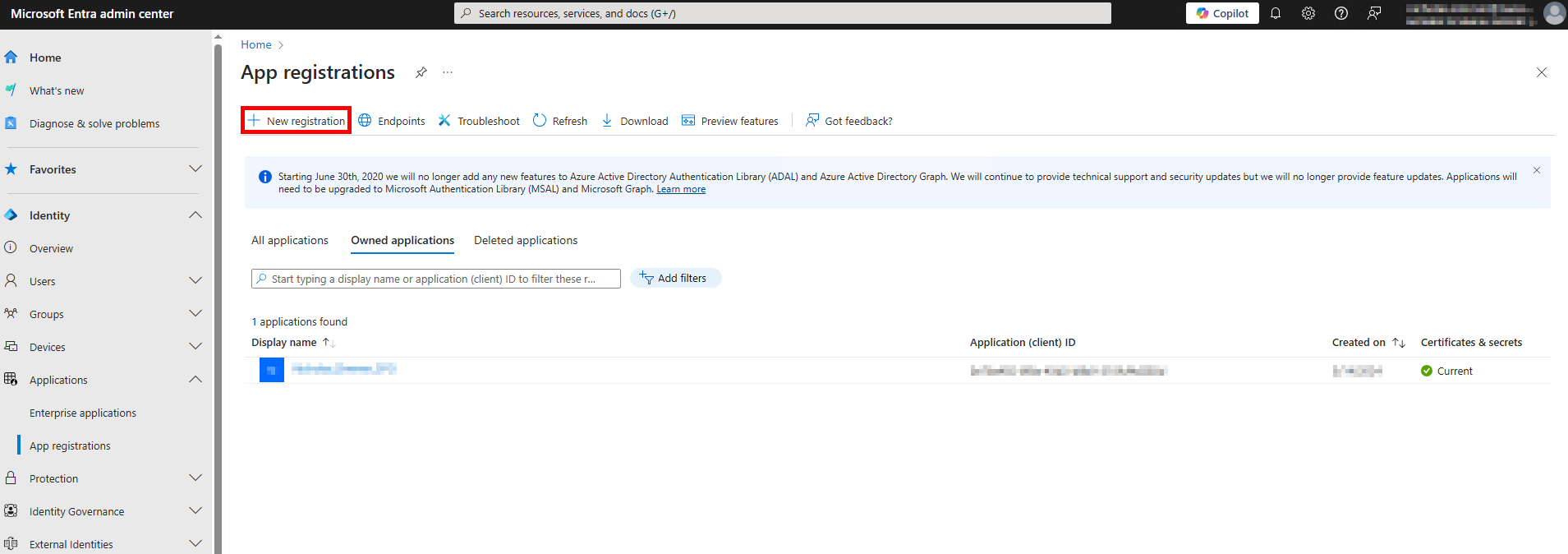Click the notifications bell icon
The width and height of the screenshot is (1568, 554).
pos(1276,13)
